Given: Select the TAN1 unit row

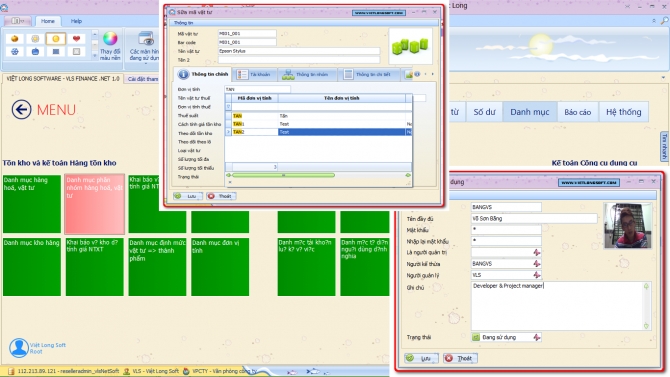Looking at the screenshot, I should pos(318,124).
